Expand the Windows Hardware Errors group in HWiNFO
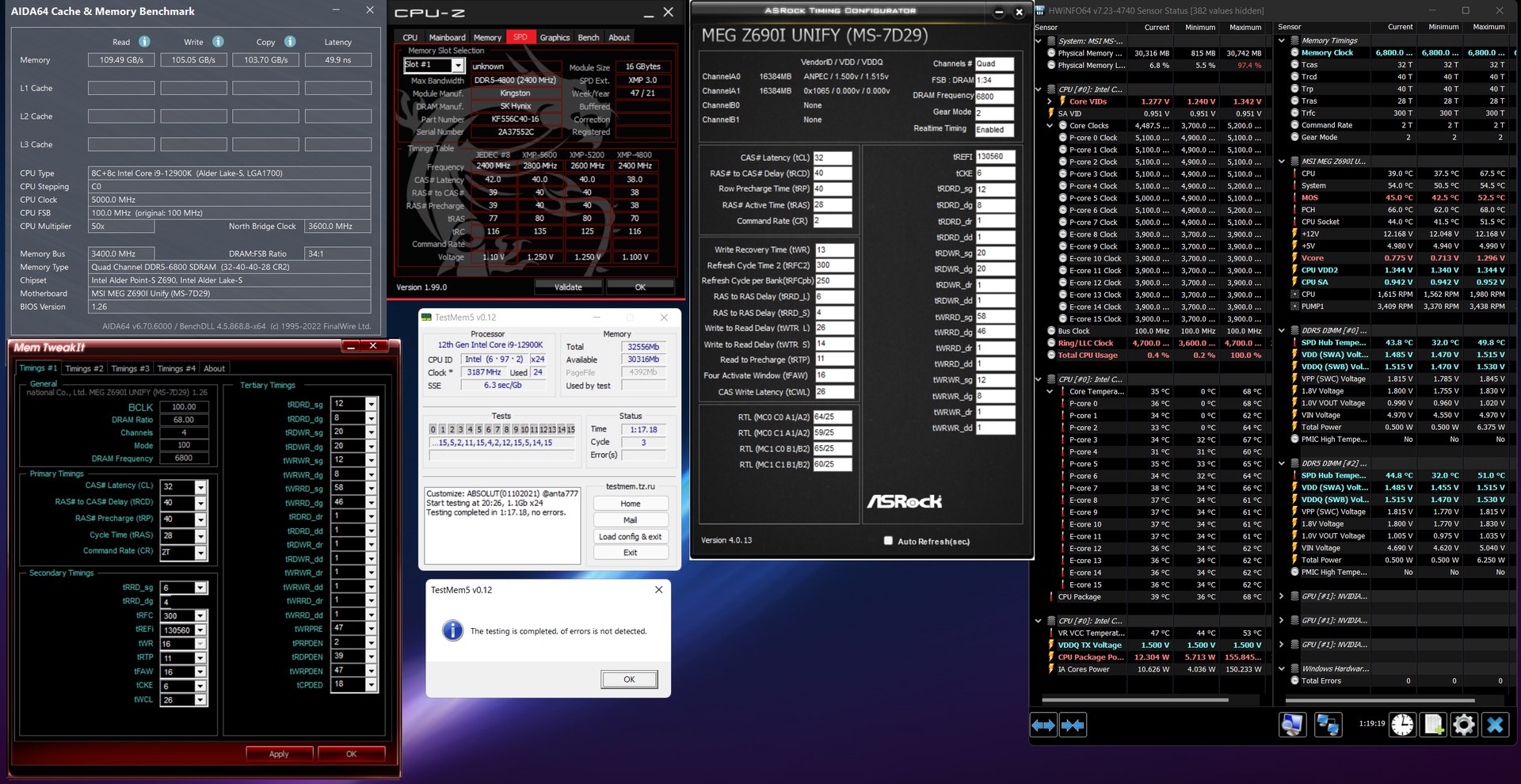1521x784 pixels. coord(1281,668)
